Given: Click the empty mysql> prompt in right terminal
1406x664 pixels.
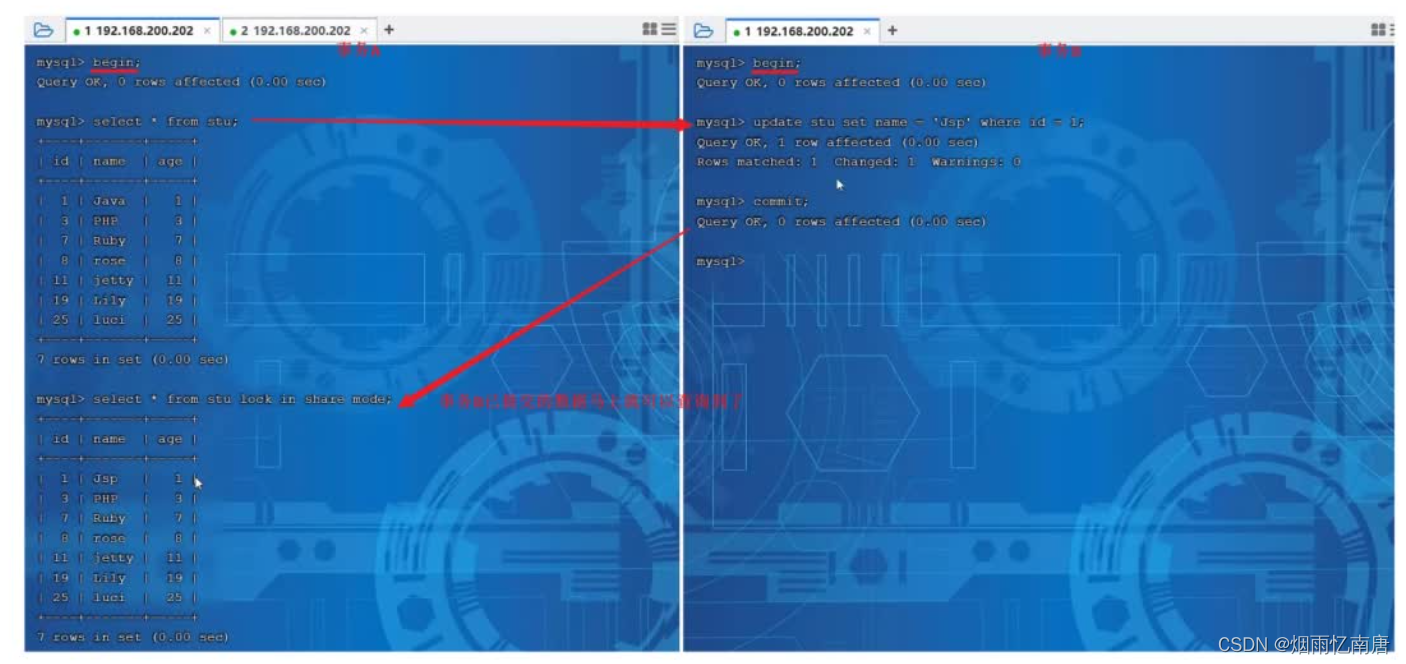Looking at the screenshot, I should pyautogui.click(x=721, y=261).
